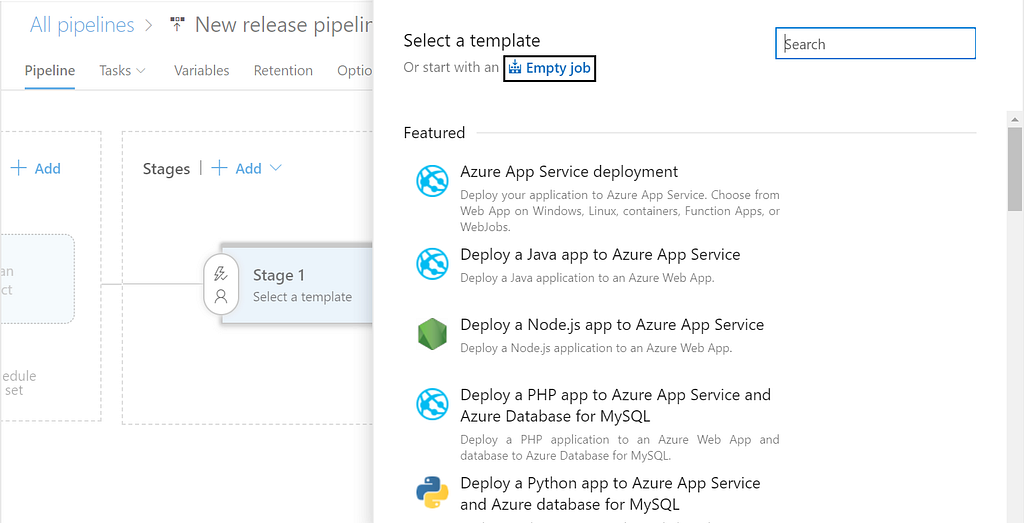Select the Stage 1 box
The width and height of the screenshot is (1024, 523).
click(299, 285)
